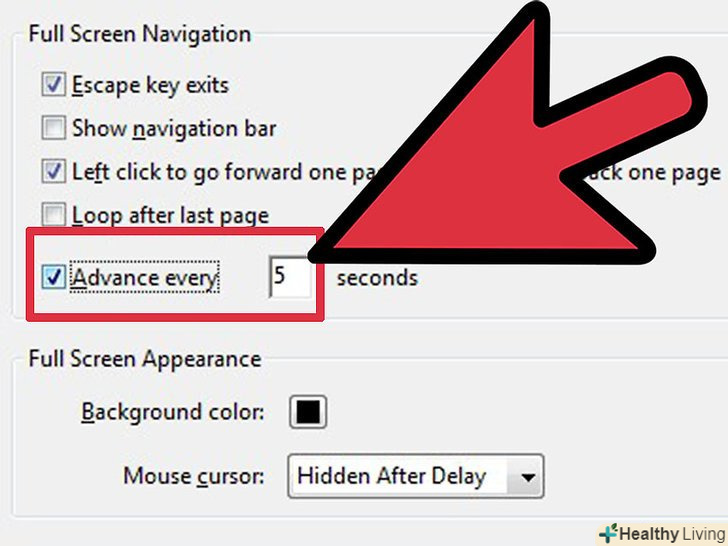The width and height of the screenshot is (728, 546).
Task: Open the black Background color swatch
Action: pyautogui.click(x=308, y=412)
